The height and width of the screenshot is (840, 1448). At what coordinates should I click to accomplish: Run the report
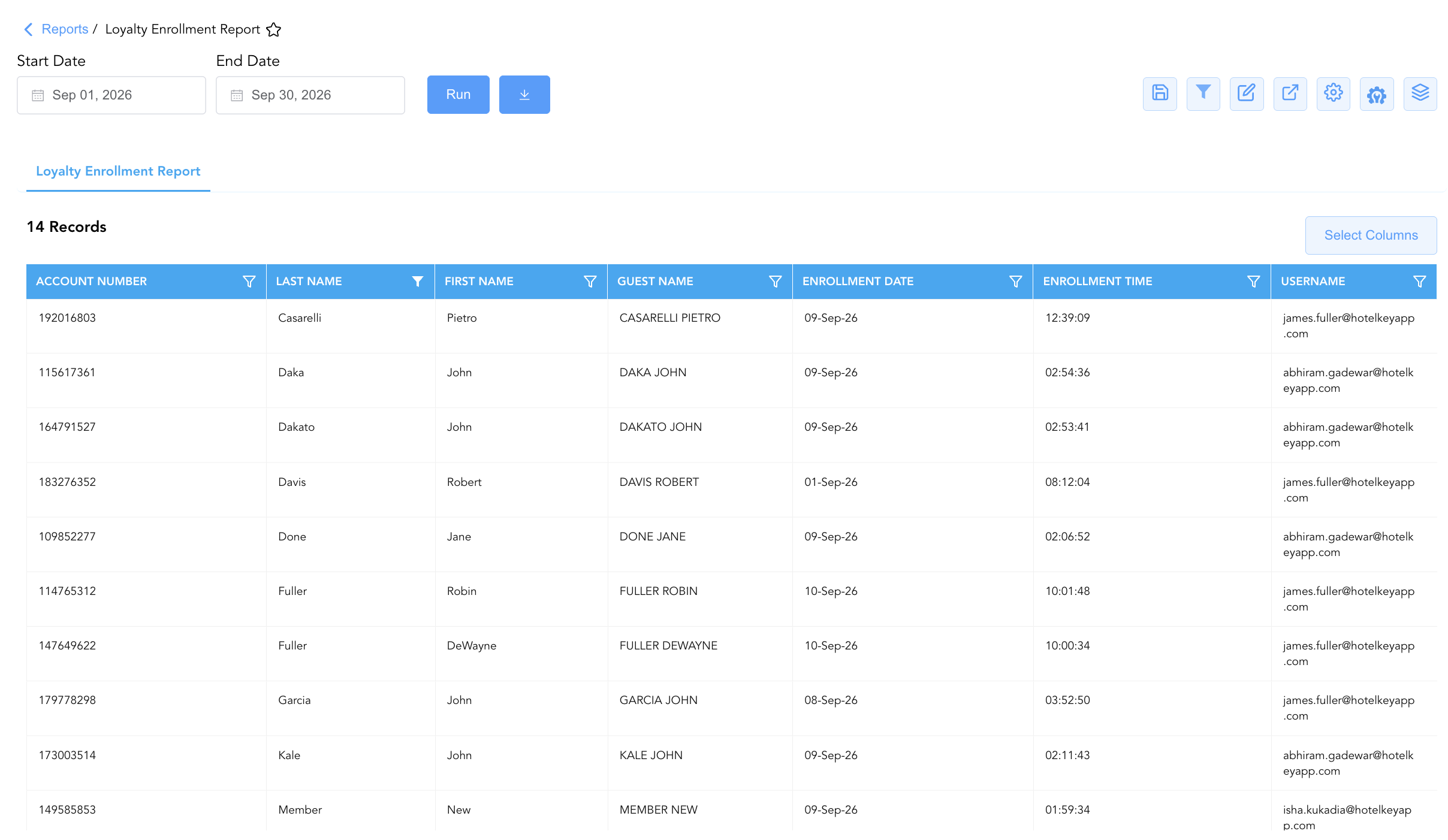458,95
